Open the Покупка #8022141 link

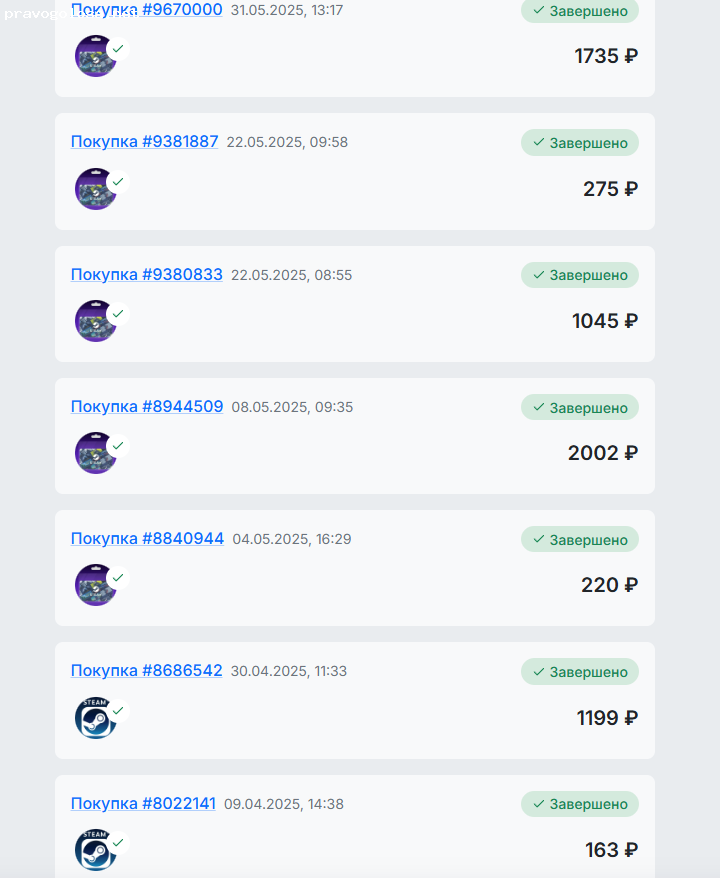click(x=143, y=803)
